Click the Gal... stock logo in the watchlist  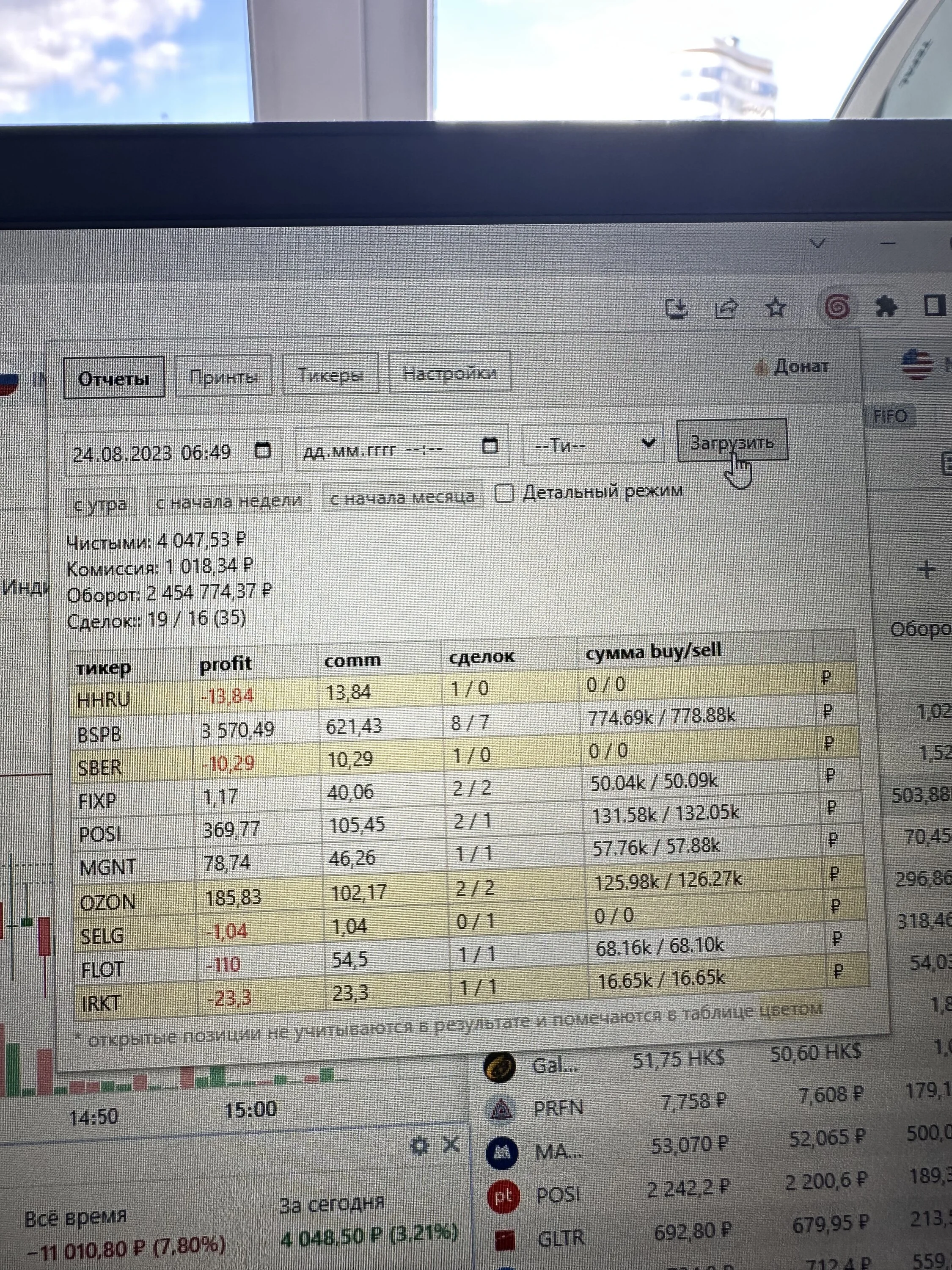[500, 1067]
